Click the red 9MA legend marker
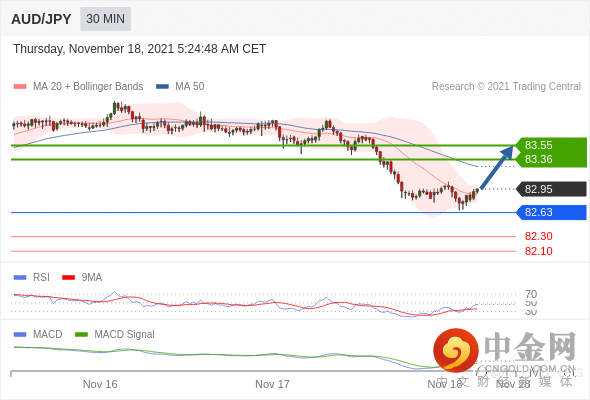The image size is (590, 400). (68, 278)
